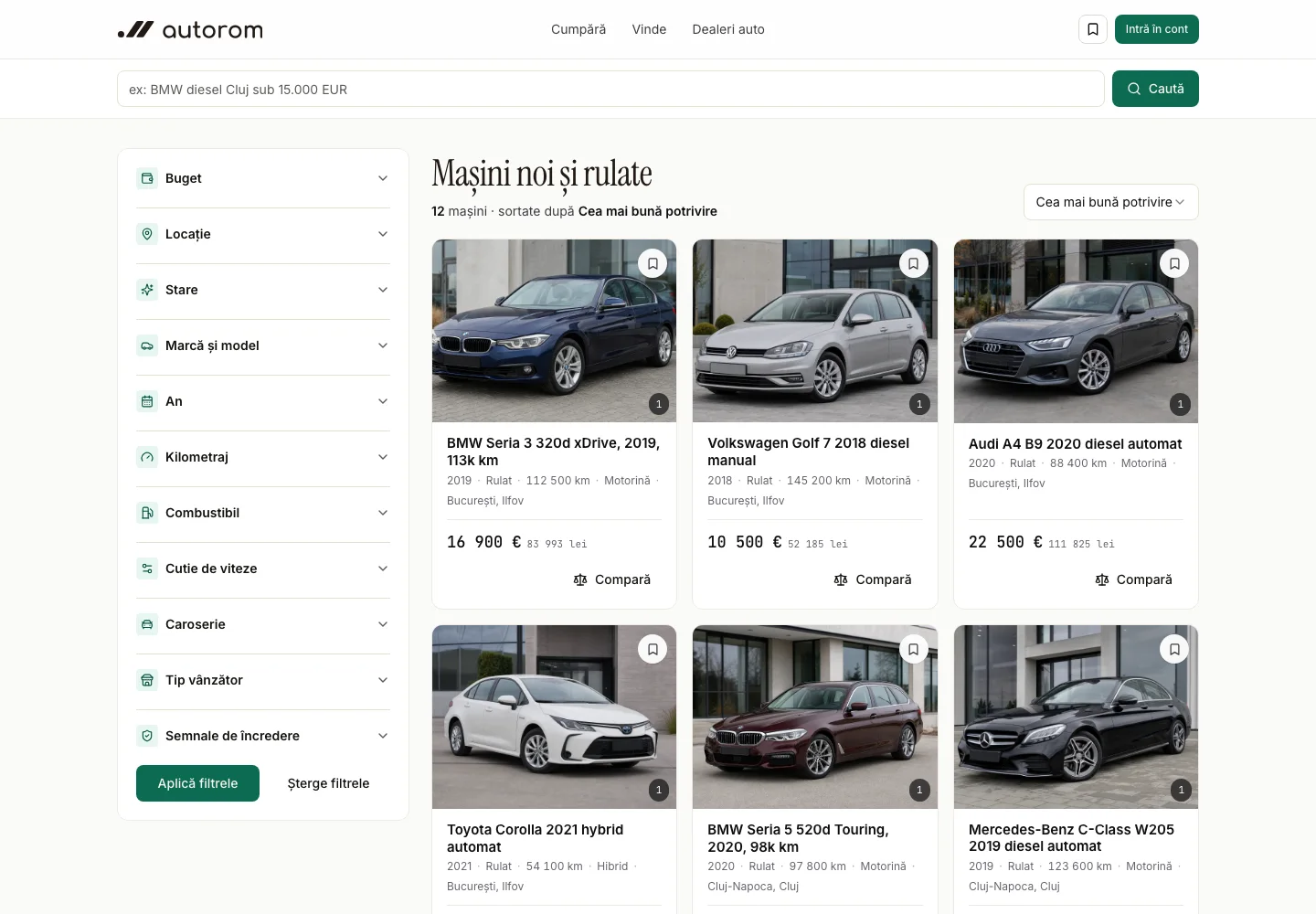Open the blue BMW Seria 3 photo
1316x914 pixels.
point(554,331)
